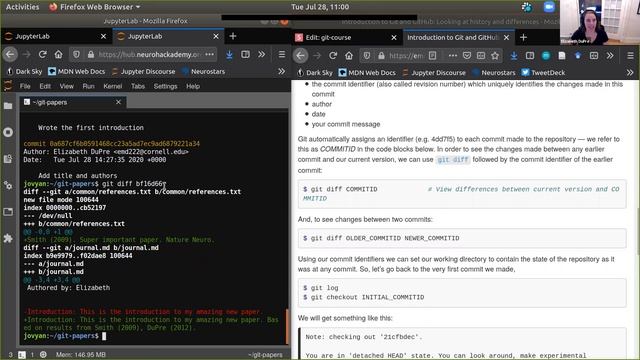Show downloads in the right browser window
The image size is (640, 360).
coord(514,56)
